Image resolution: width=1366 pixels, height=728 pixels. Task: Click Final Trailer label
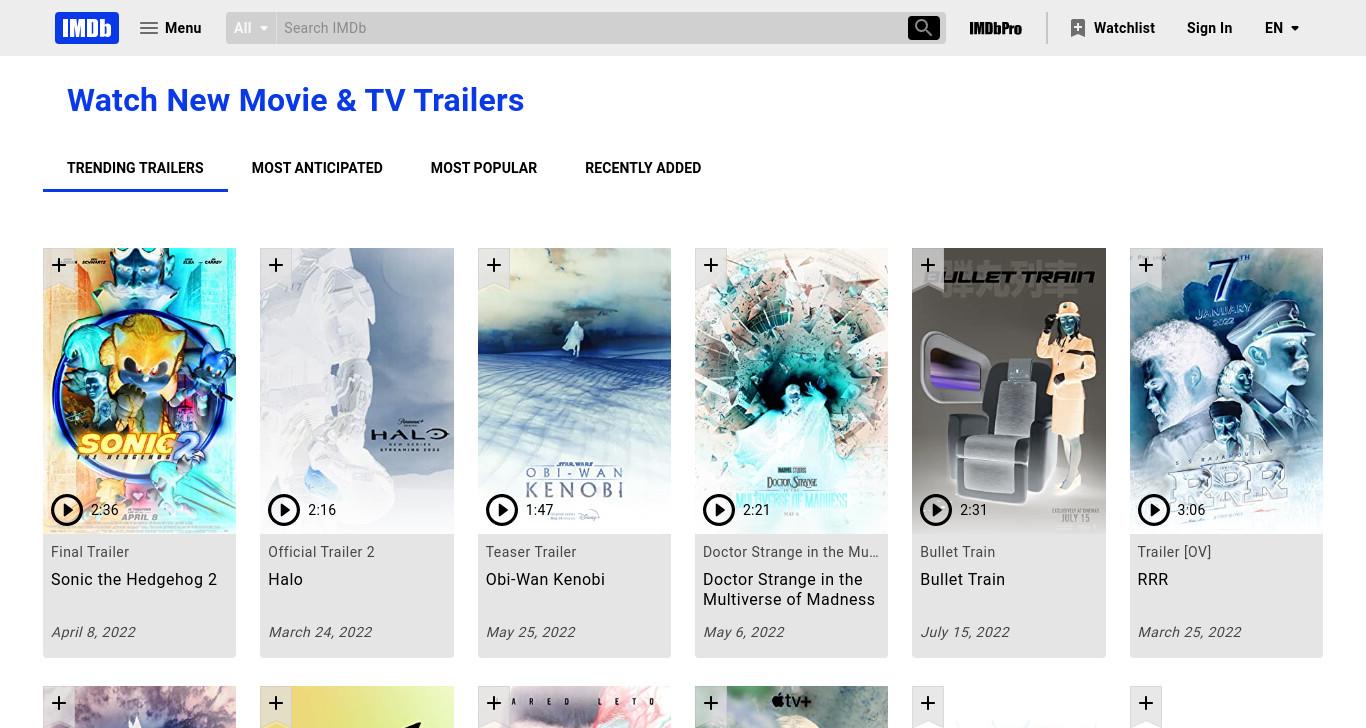click(x=90, y=552)
